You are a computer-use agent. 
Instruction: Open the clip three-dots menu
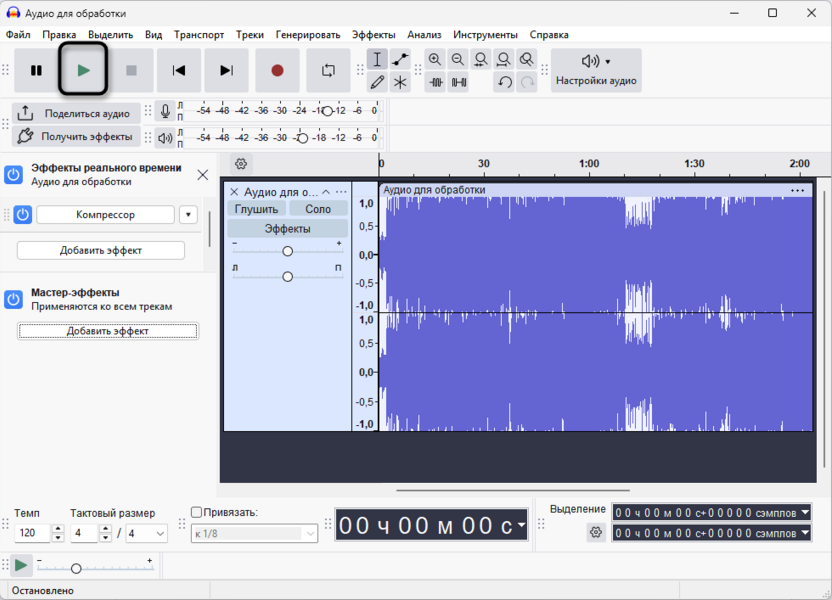coord(798,190)
